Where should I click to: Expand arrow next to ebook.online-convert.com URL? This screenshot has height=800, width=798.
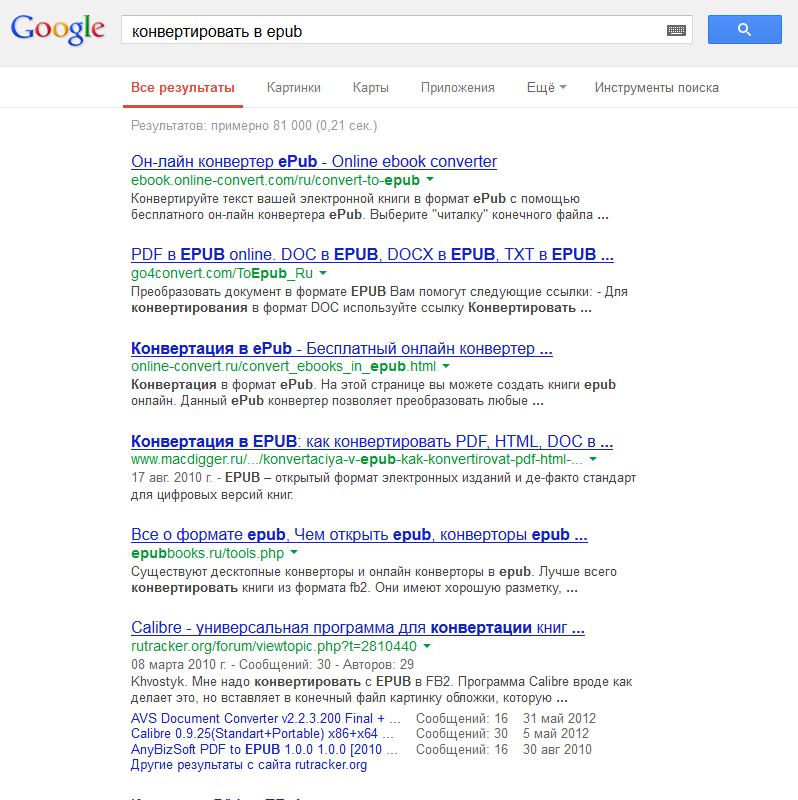coord(430,180)
